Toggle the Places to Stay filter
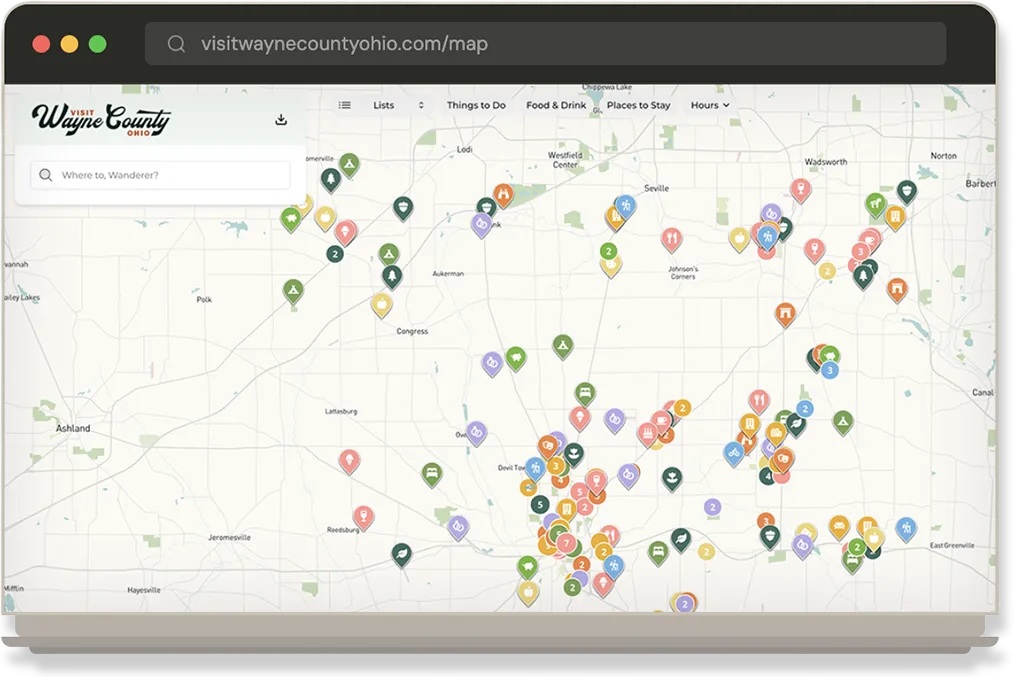The image size is (1014, 677). click(638, 105)
